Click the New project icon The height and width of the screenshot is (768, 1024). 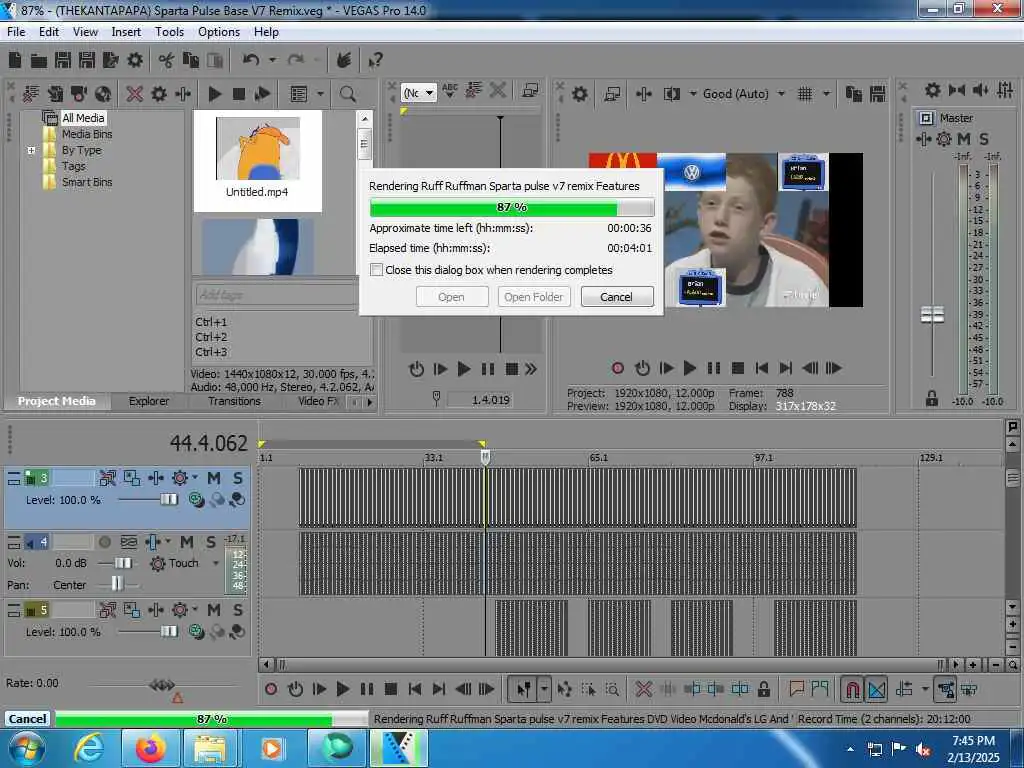pos(15,60)
